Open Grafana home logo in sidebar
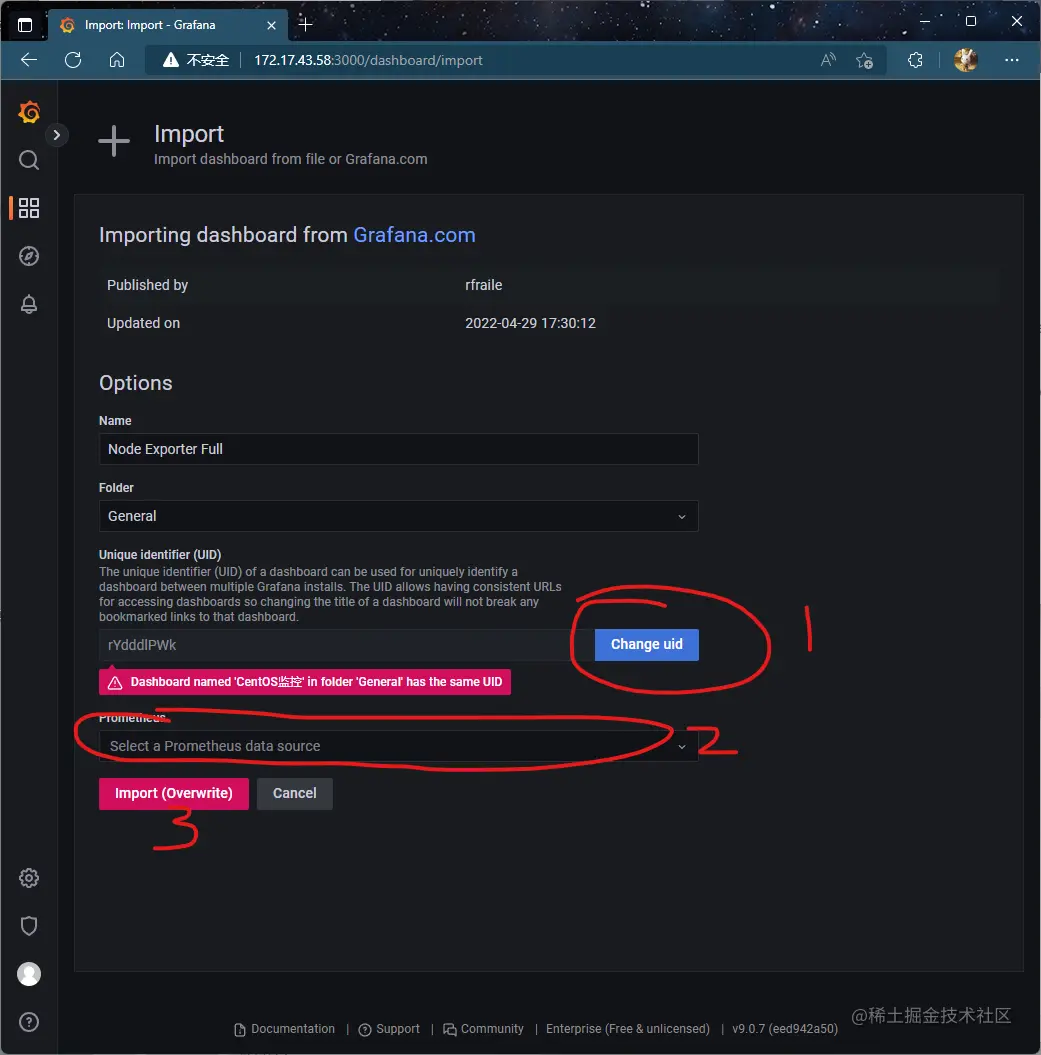The width and height of the screenshot is (1041, 1055). [29, 112]
